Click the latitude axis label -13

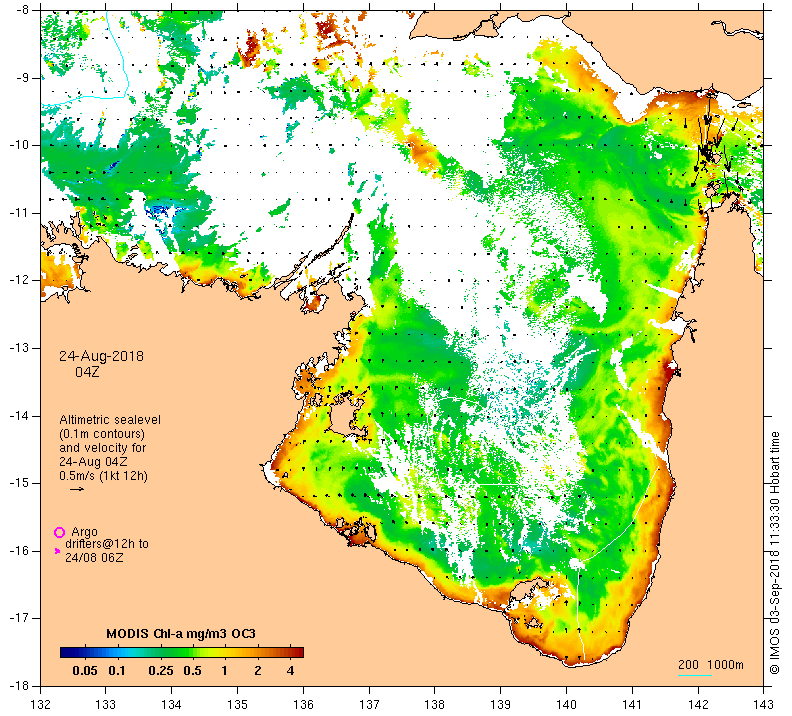19,348
